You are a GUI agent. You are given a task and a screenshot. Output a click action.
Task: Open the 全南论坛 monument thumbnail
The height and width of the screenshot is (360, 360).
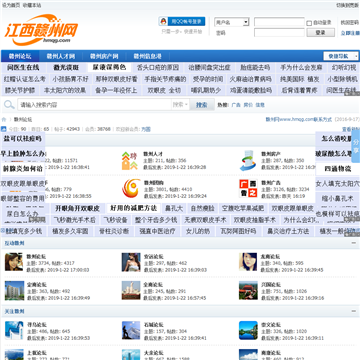pos(131,290)
